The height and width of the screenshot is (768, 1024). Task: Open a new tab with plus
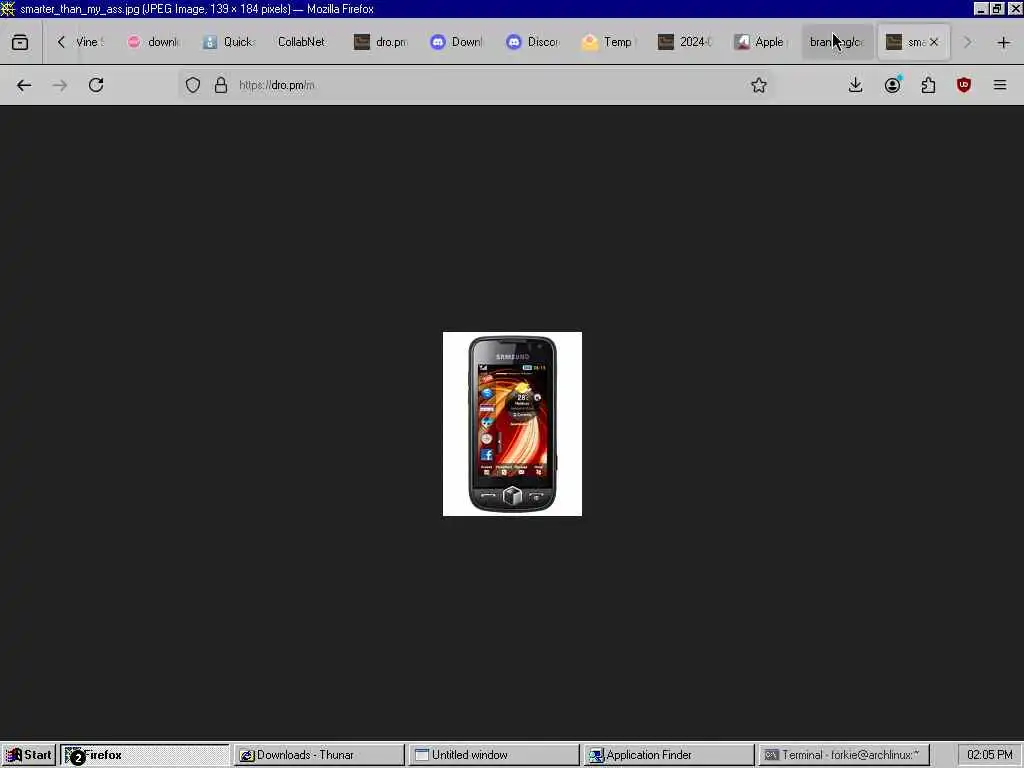(1004, 42)
